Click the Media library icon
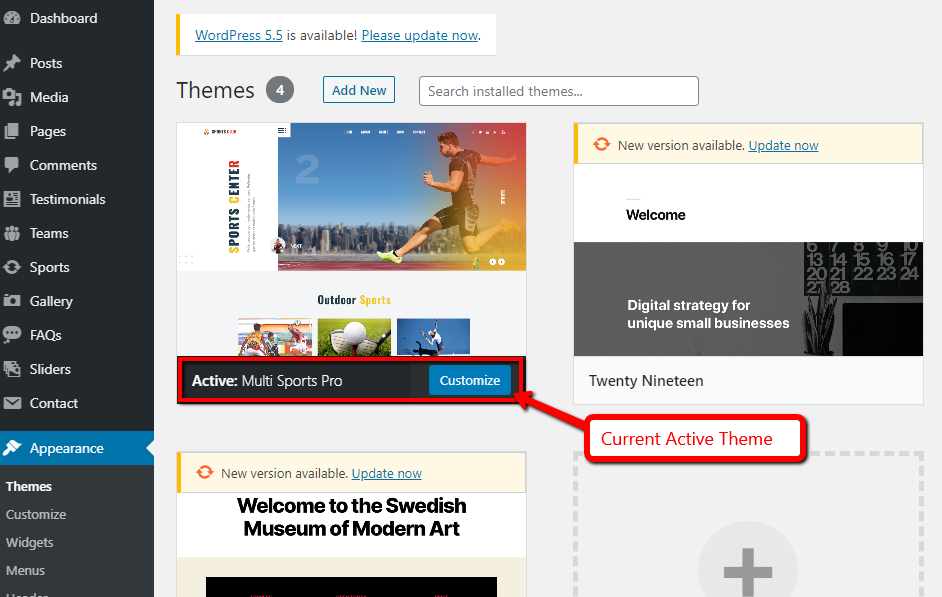The height and width of the screenshot is (597, 942). click(x=12, y=97)
